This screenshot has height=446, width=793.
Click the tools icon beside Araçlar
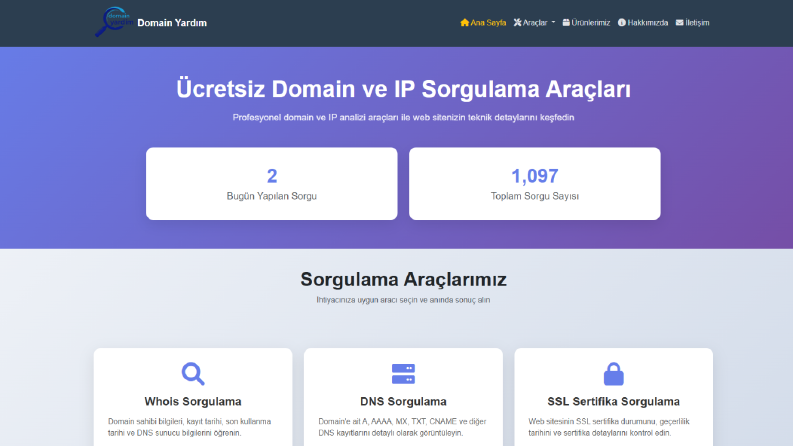click(x=517, y=23)
